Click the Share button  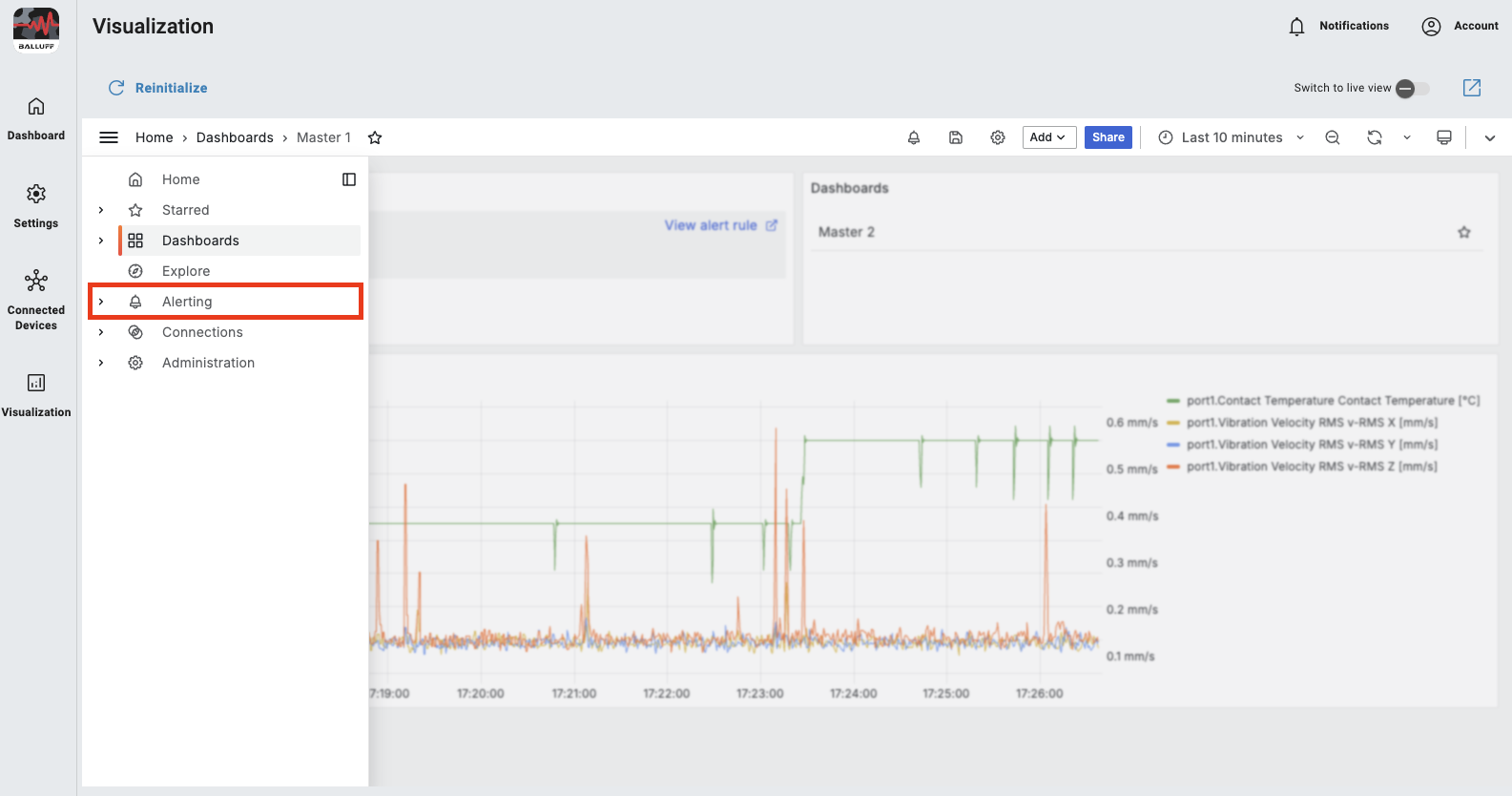pyautogui.click(x=1108, y=137)
